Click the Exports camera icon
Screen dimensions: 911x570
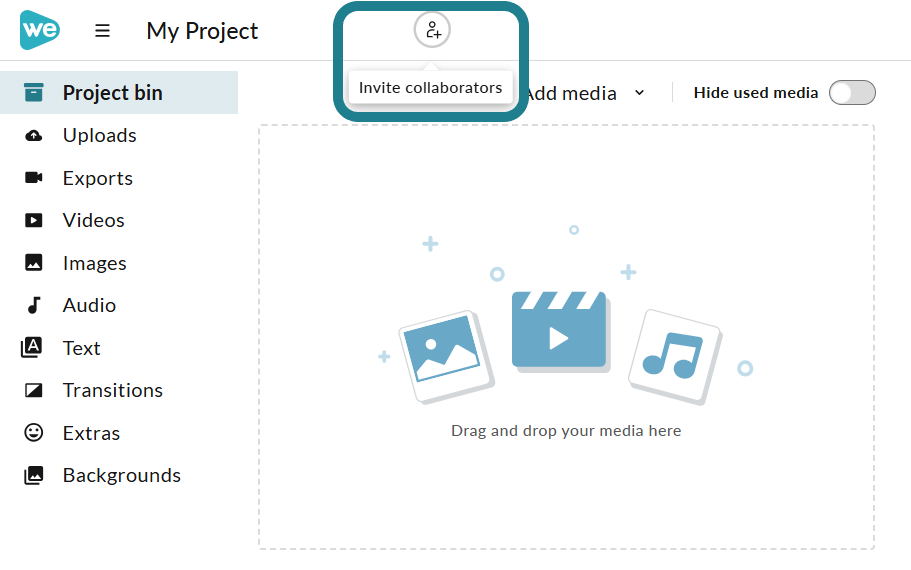point(34,178)
